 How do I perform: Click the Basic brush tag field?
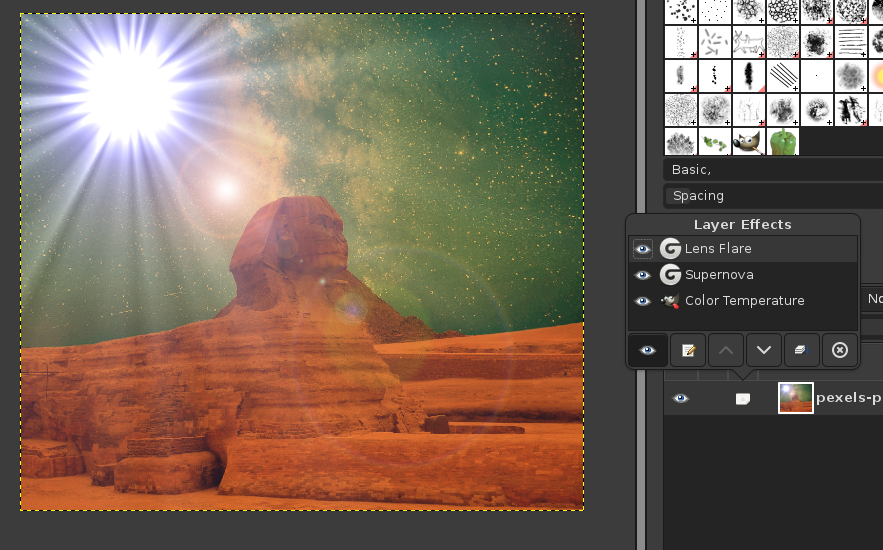[773, 169]
